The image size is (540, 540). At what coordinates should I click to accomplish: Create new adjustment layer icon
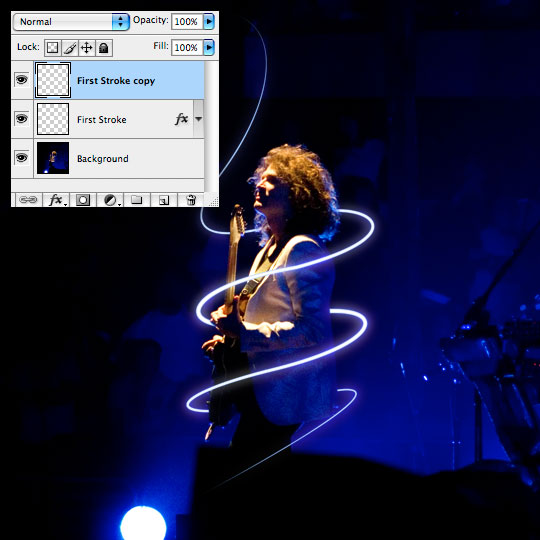click(x=110, y=199)
